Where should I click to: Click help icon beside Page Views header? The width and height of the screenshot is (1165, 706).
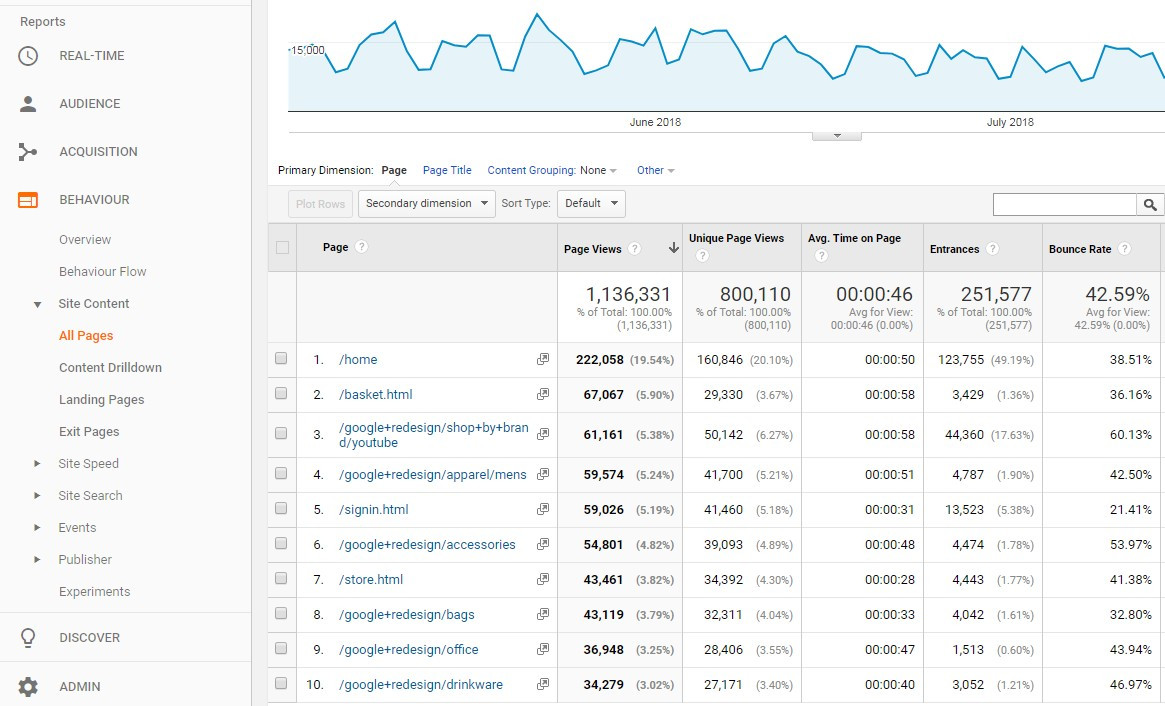635,249
